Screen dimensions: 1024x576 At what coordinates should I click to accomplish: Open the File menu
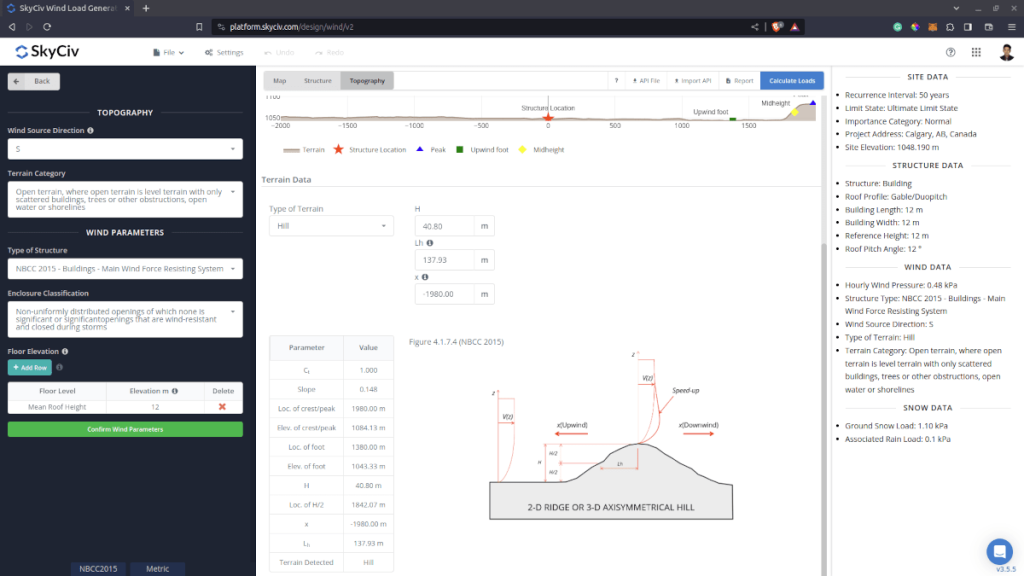168,52
